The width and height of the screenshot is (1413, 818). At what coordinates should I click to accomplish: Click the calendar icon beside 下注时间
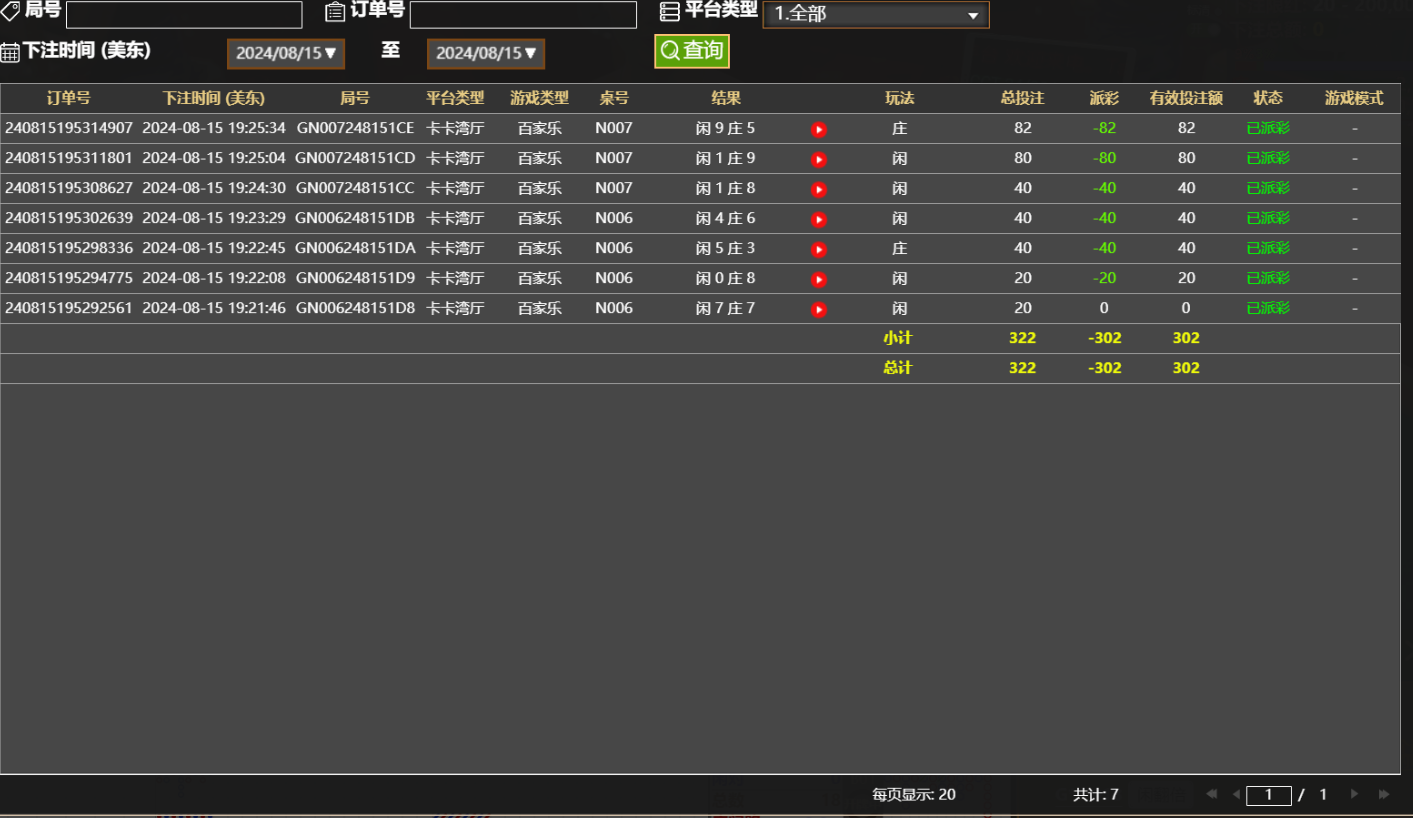coord(11,51)
